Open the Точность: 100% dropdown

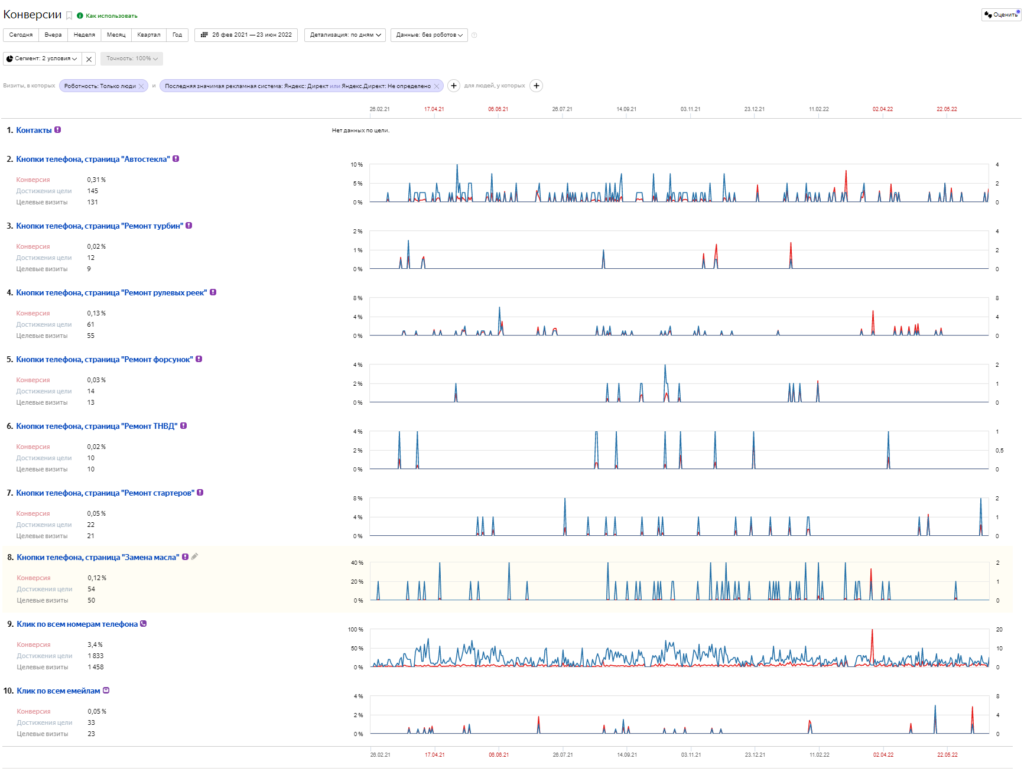pos(132,59)
